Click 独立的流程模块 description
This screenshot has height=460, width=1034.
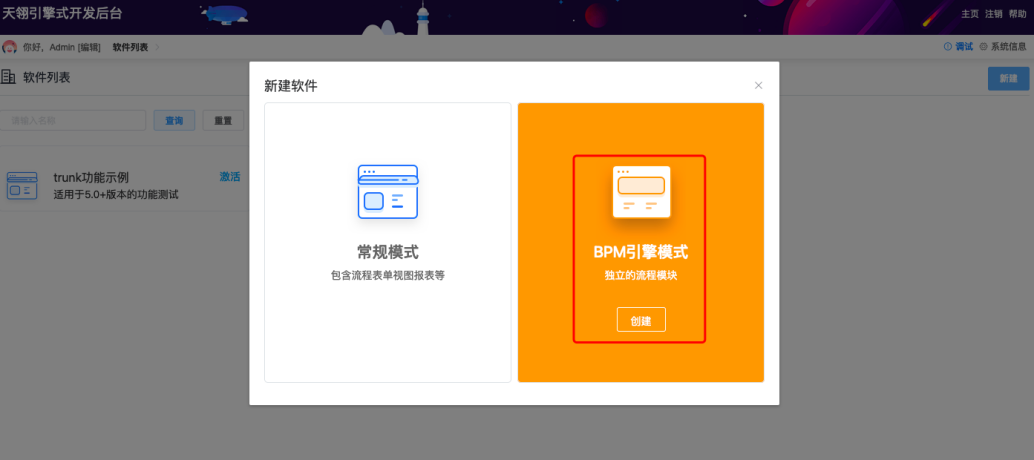pos(641,275)
